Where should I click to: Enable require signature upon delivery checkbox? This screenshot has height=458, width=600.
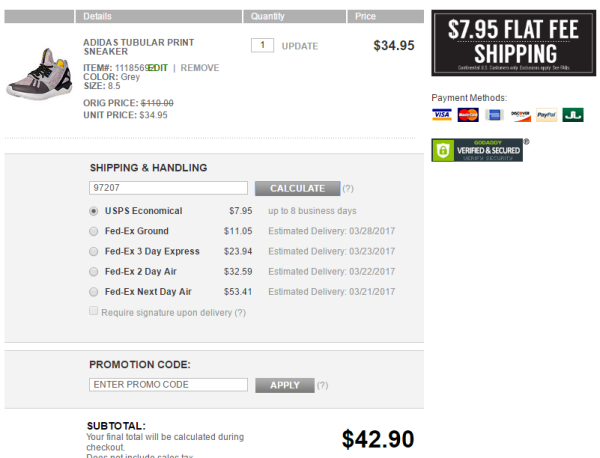click(x=93, y=311)
